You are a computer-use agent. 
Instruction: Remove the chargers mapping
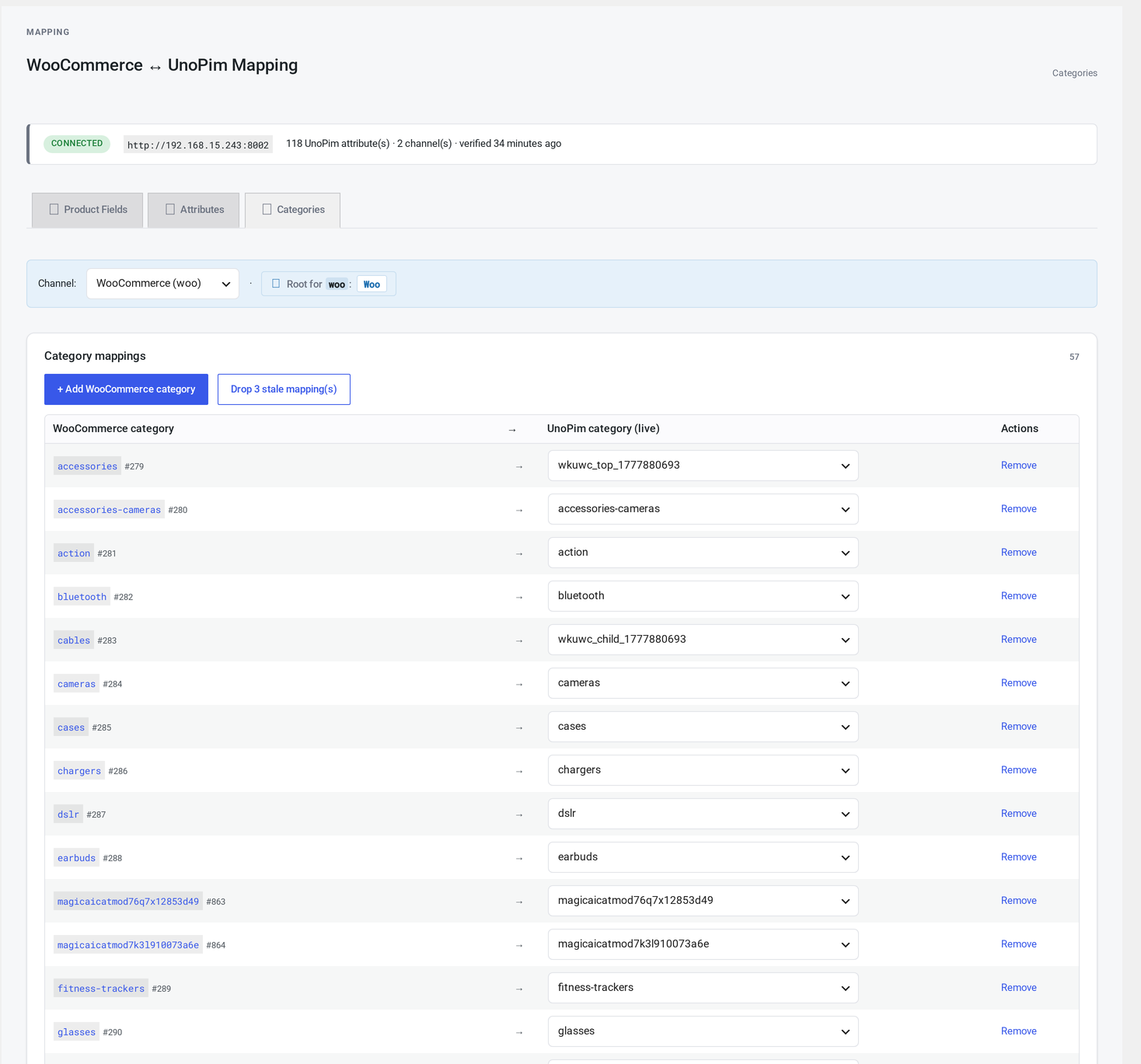pos(1018,770)
